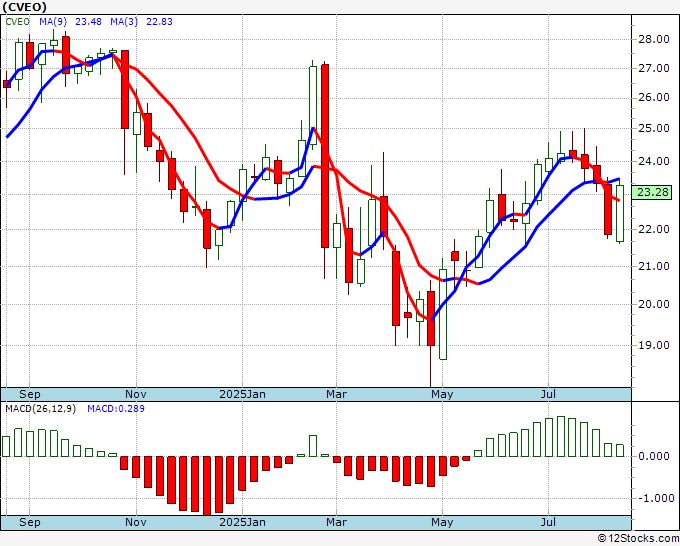Click Jul on the MACD panel's date axis
Viewport: 680px width, 546px height.
click(x=549, y=522)
